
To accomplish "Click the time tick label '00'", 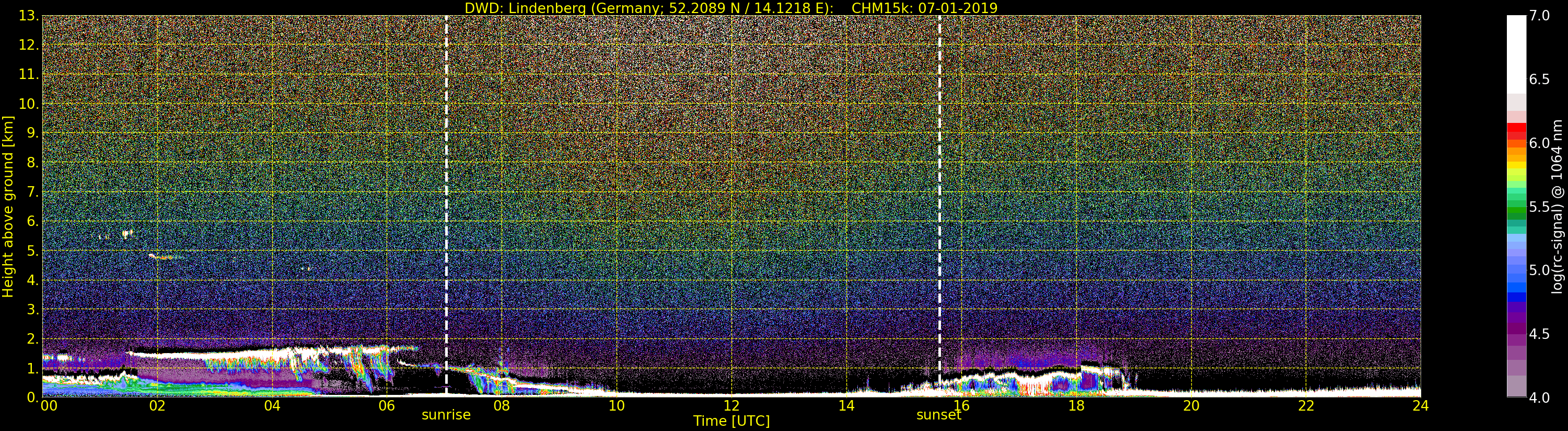I will coord(49,406).
